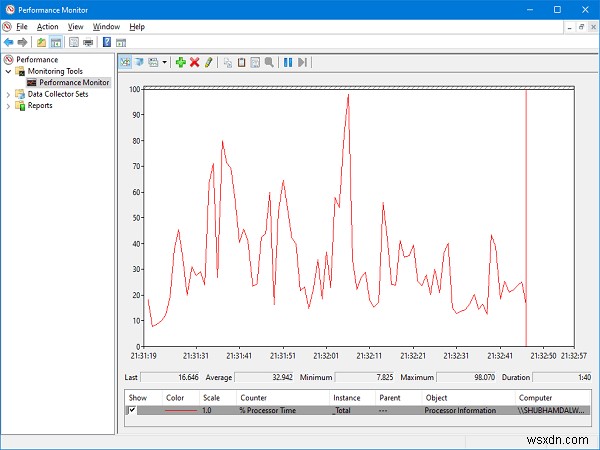The image size is (600, 450).
Task: Click the View Current Activity graph icon
Action: (126, 62)
